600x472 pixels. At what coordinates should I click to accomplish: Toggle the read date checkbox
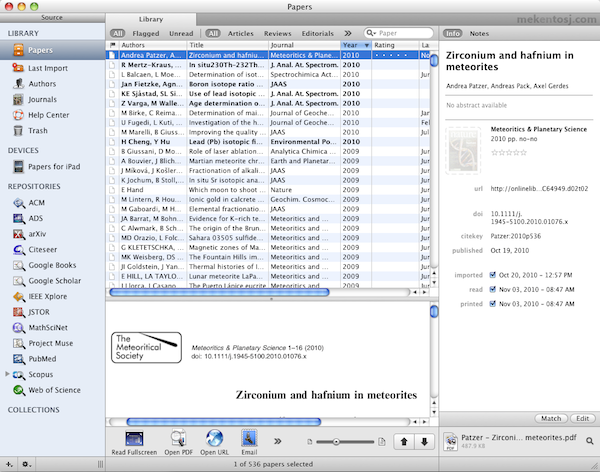click(x=493, y=289)
